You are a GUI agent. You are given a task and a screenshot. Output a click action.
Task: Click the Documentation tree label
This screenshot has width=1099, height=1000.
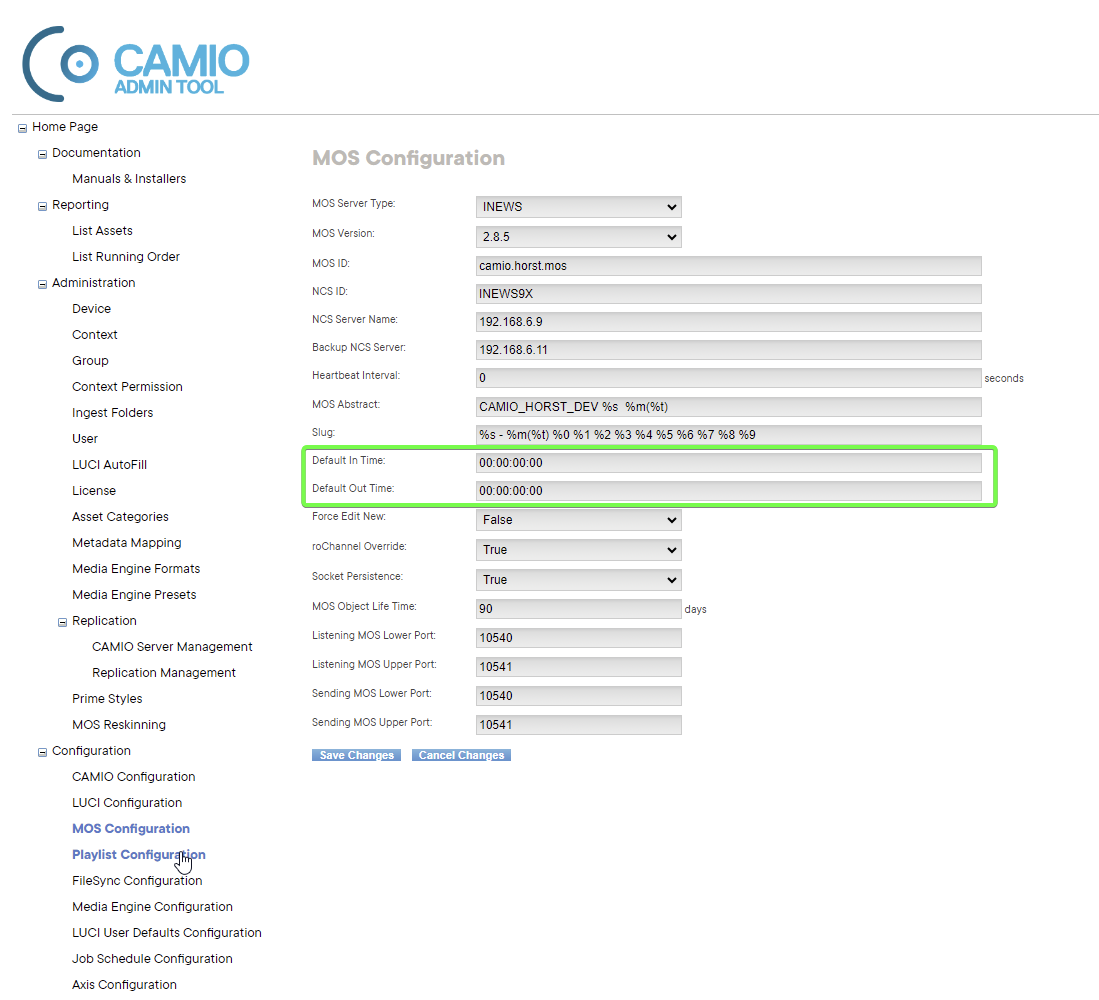(x=96, y=153)
